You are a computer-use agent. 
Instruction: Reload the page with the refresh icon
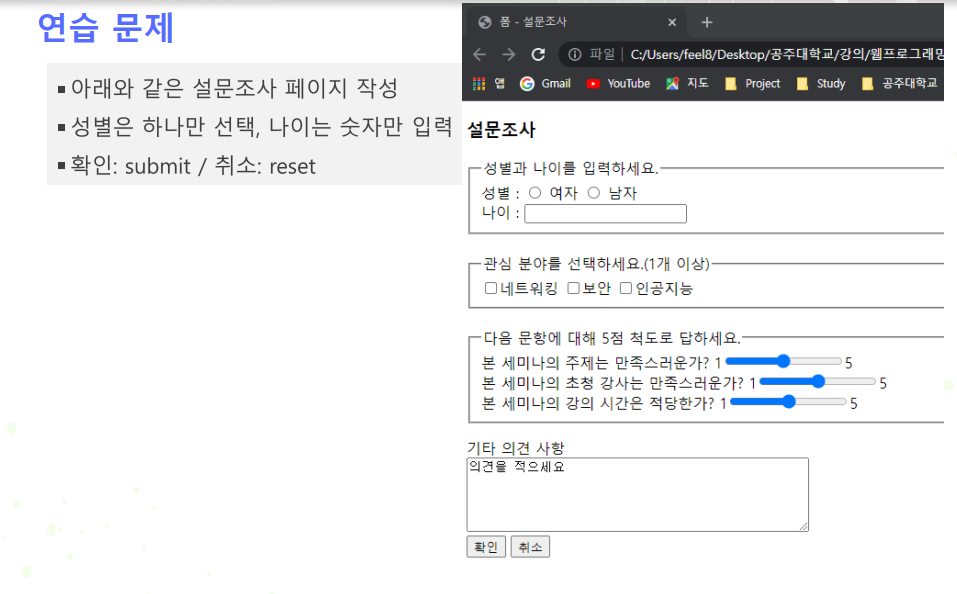[x=538, y=55]
